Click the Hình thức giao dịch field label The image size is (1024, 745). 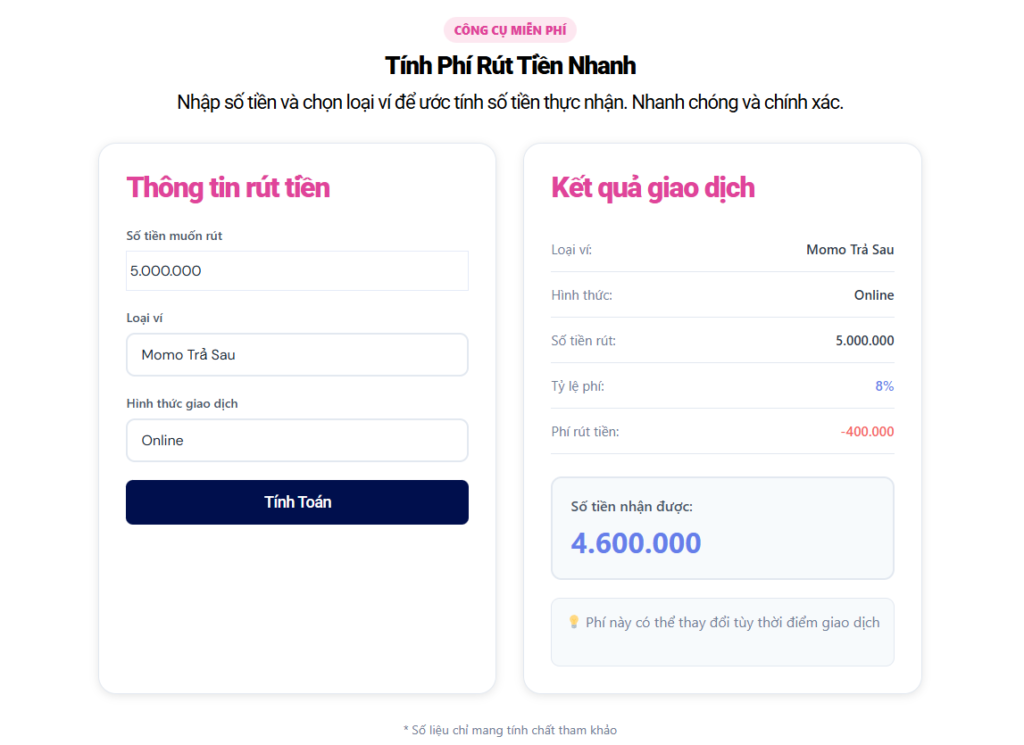click(x=182, y=404)
